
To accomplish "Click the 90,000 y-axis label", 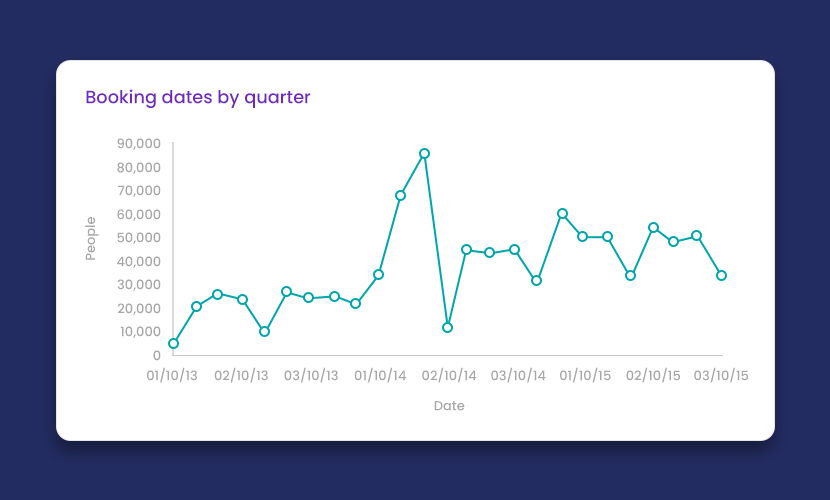I will (x=138, y=143).
